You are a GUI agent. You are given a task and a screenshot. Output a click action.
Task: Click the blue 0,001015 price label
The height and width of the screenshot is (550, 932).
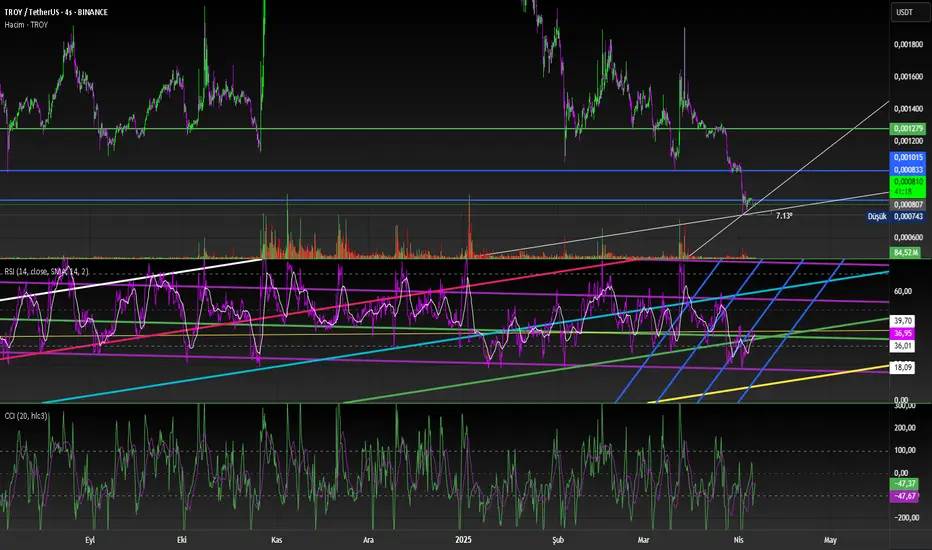[x=908, y=158]
